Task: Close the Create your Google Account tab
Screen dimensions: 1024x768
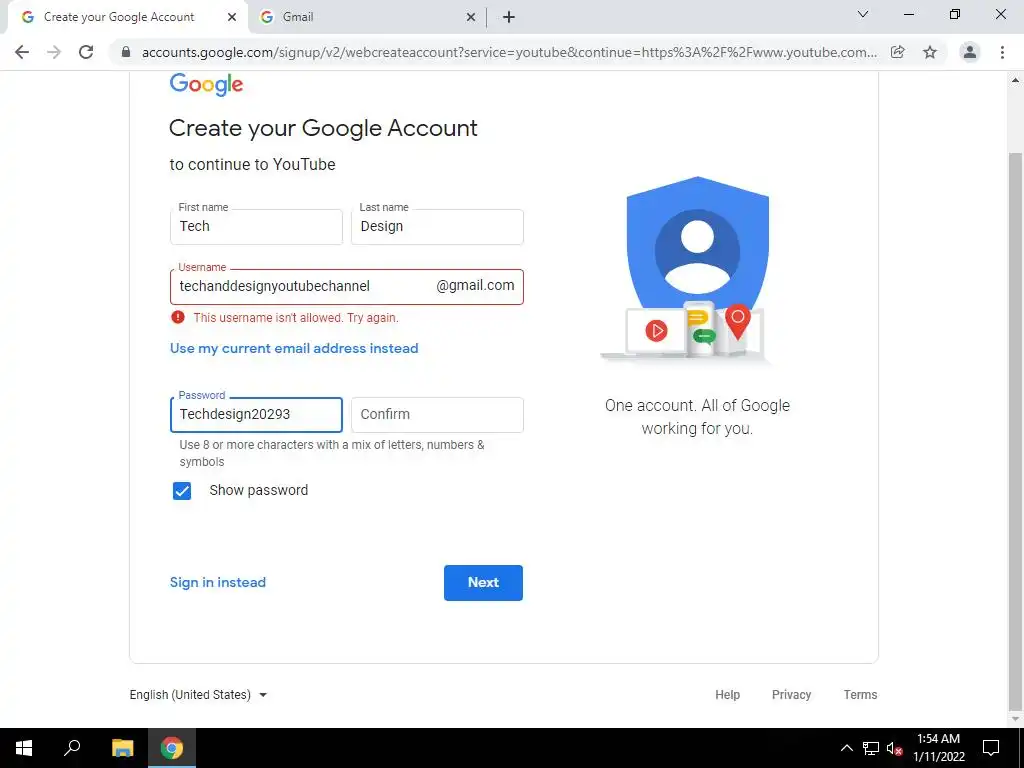Action: click(x=232, y=17)
